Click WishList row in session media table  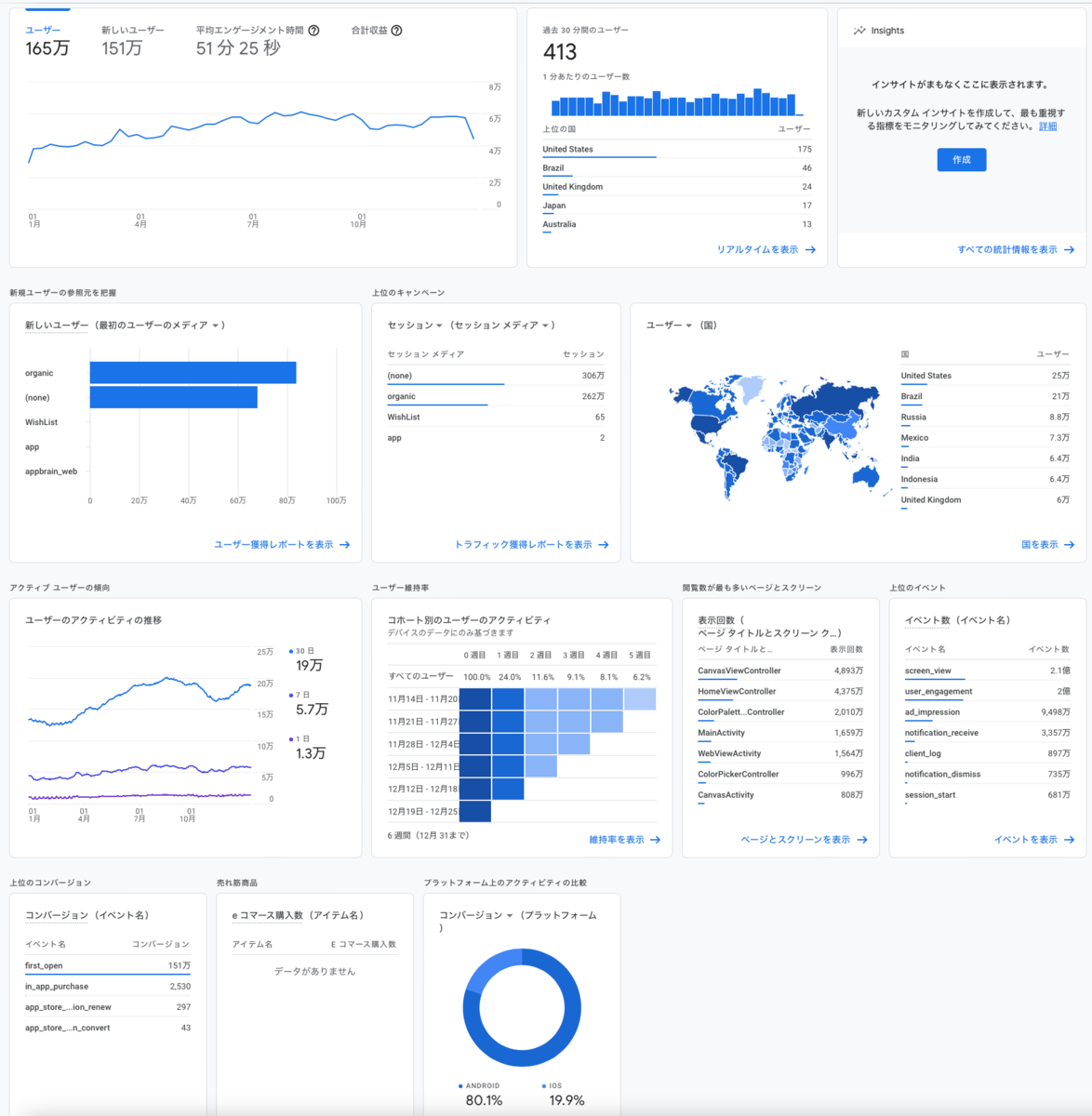click(496, 418)
